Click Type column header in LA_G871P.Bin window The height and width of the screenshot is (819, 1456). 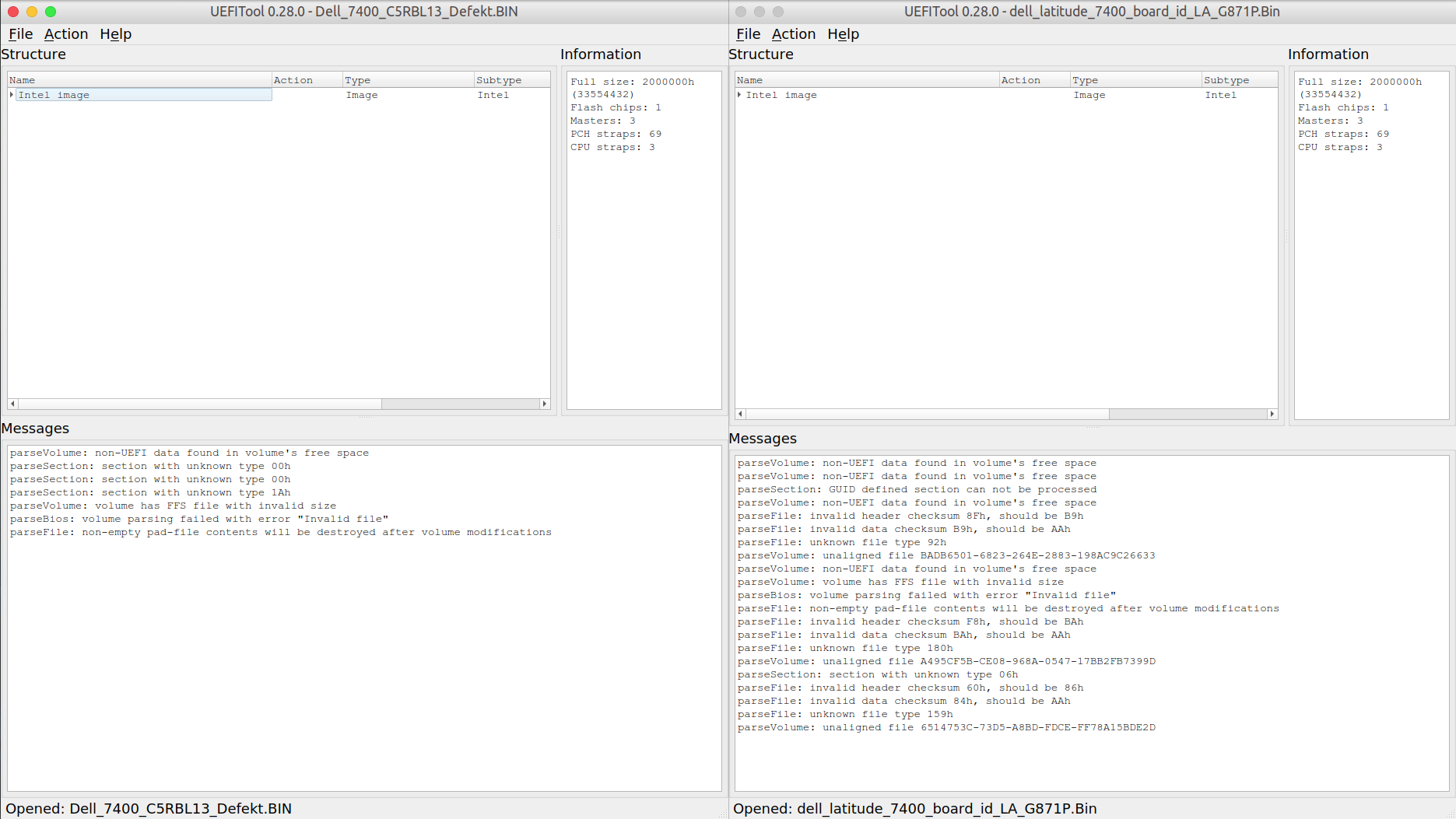click(x=1136, y=80)
